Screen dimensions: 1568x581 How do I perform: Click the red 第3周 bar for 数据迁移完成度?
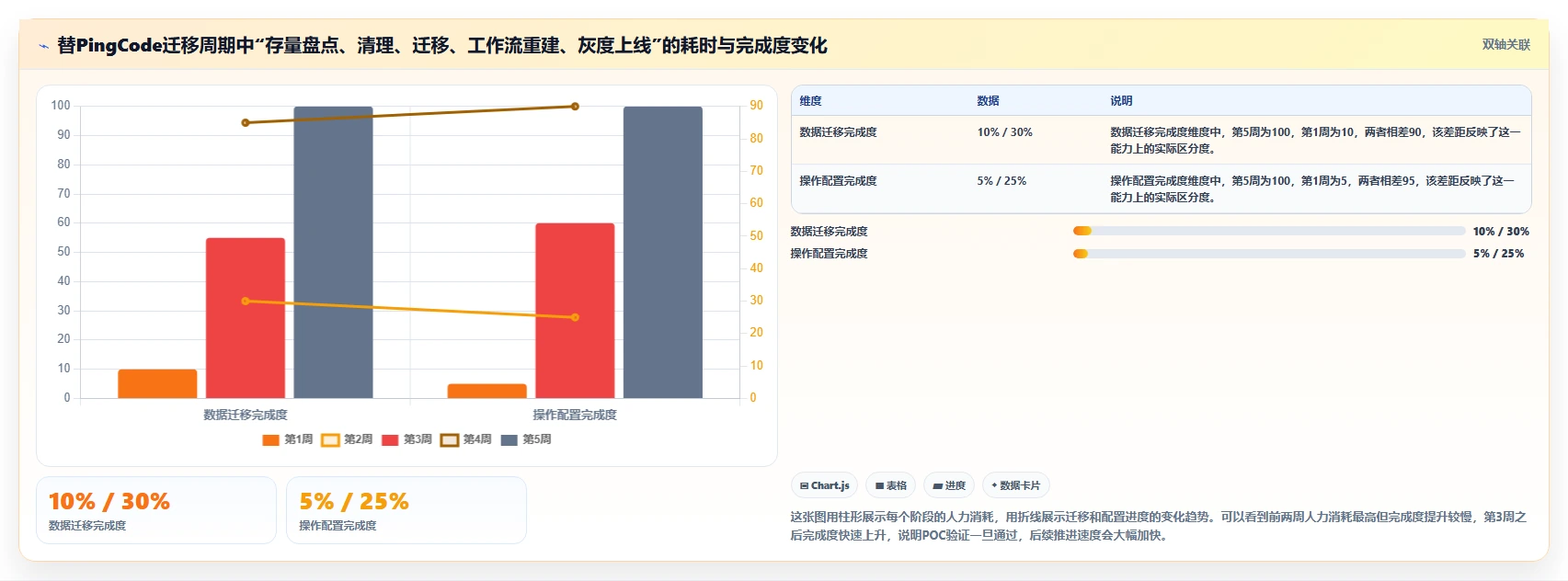[246, 318]
